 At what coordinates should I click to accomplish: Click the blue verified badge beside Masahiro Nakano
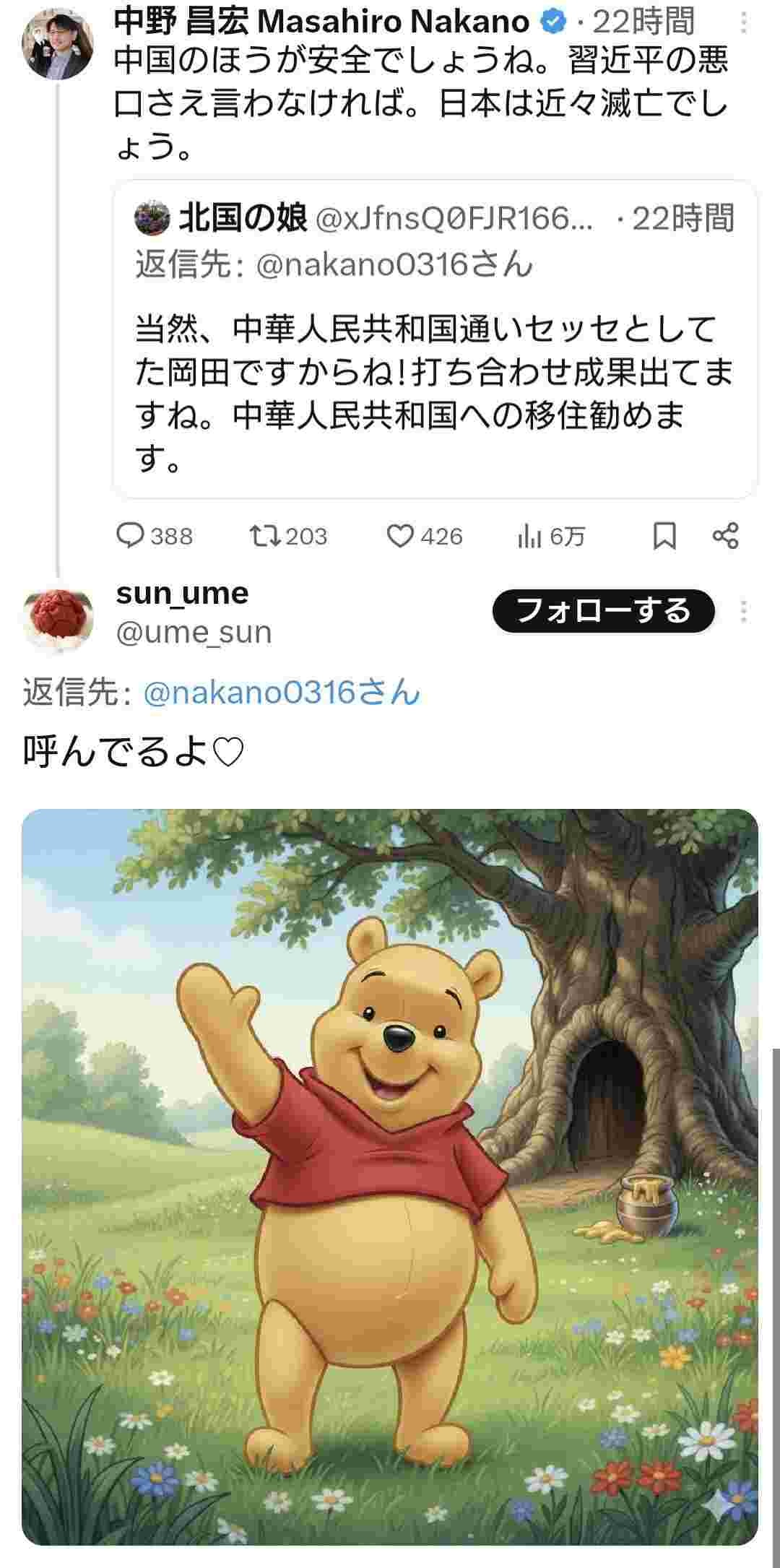click(x=554, y=22)
